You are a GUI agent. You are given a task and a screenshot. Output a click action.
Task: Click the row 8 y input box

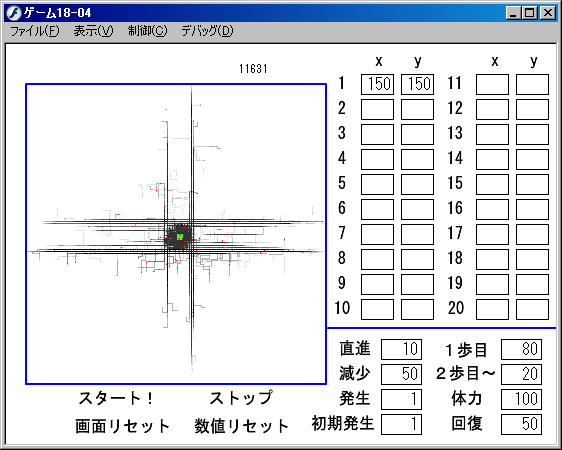(417, 259)
